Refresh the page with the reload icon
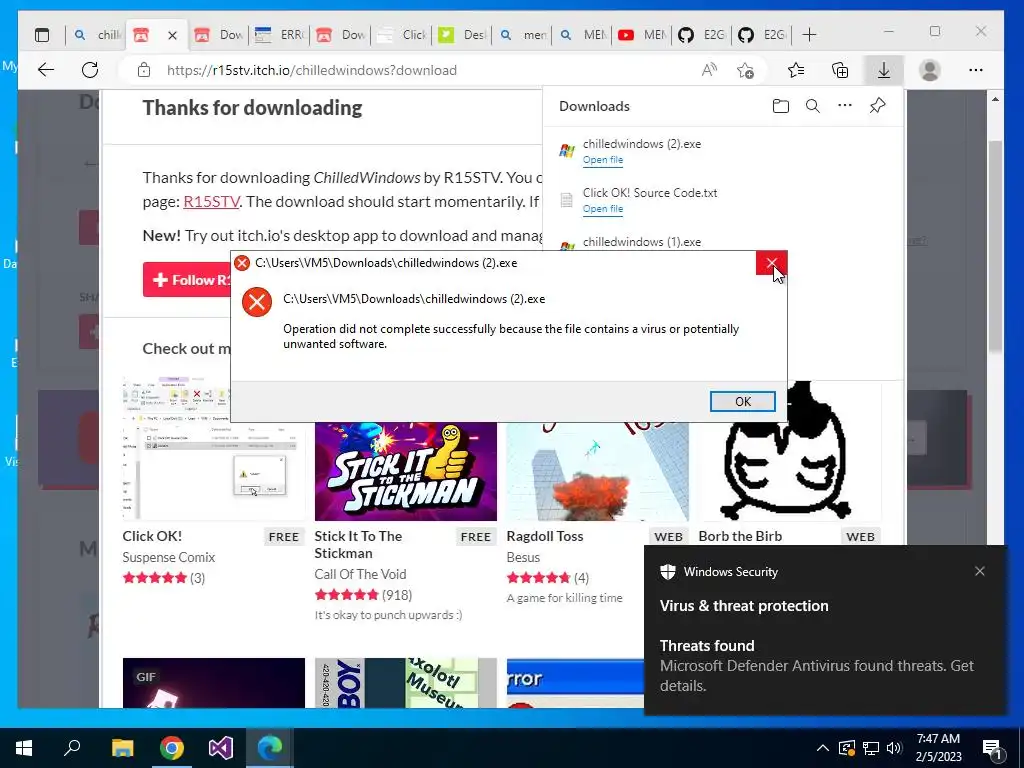1024x768 pixels. (90, 70)
